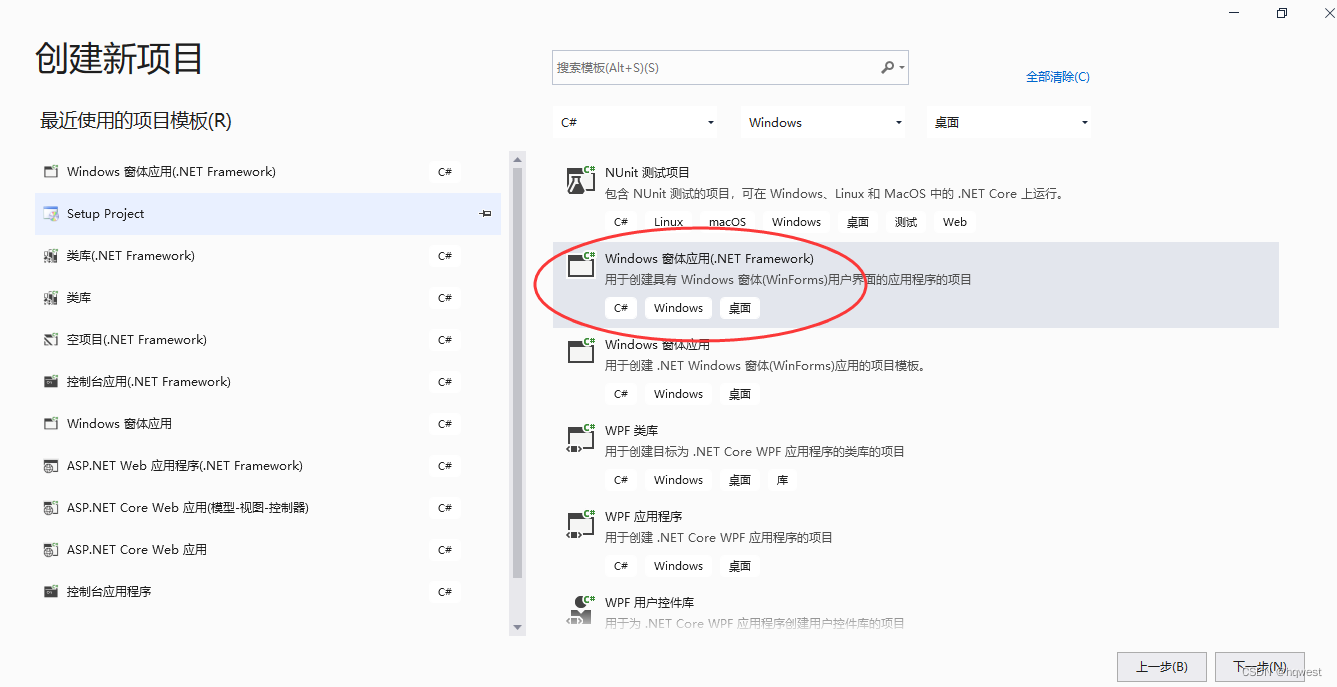Click the 桌面 tag under WPF 类库
Viewport: 1337px width, 687px height.
(x=740, y=480)
